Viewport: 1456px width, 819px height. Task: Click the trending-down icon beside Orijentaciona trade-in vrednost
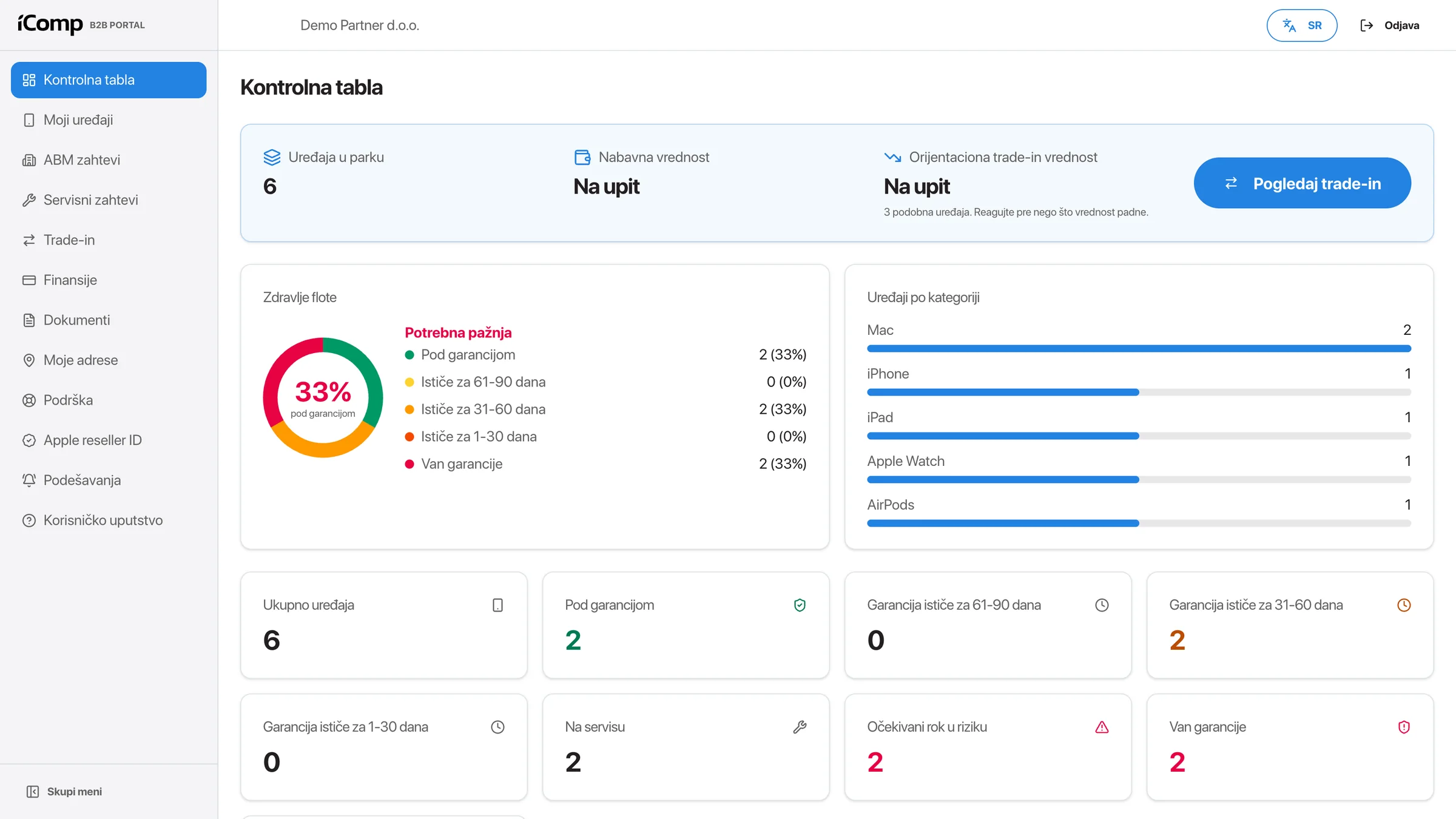892,157
